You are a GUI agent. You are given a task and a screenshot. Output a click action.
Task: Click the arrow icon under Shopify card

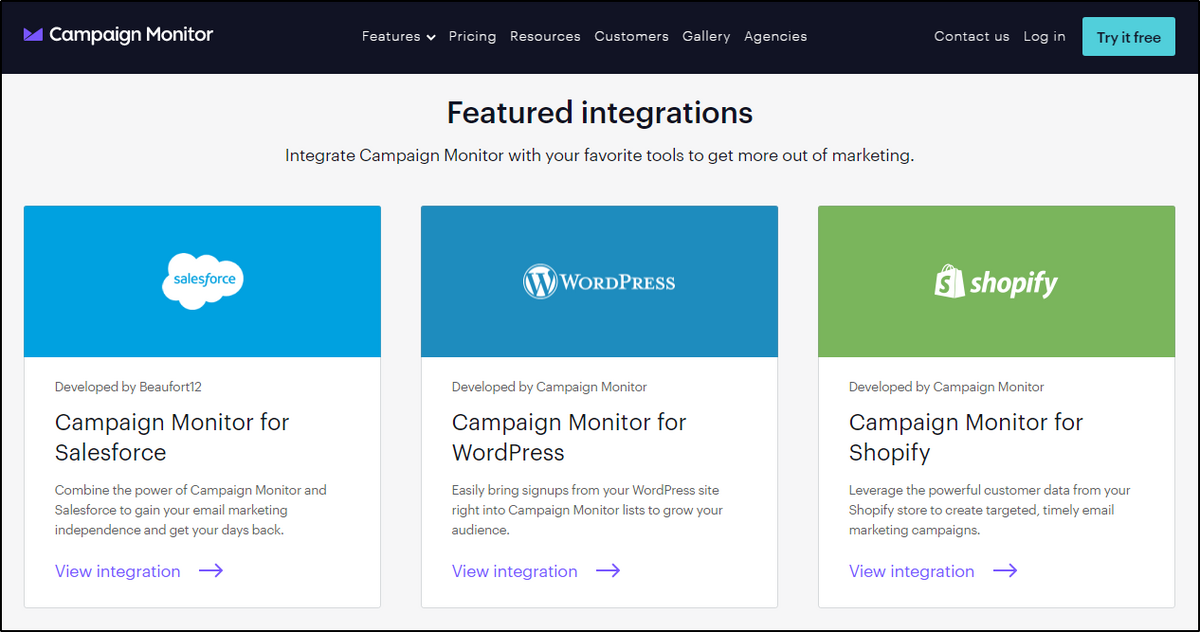[1005, 571]
